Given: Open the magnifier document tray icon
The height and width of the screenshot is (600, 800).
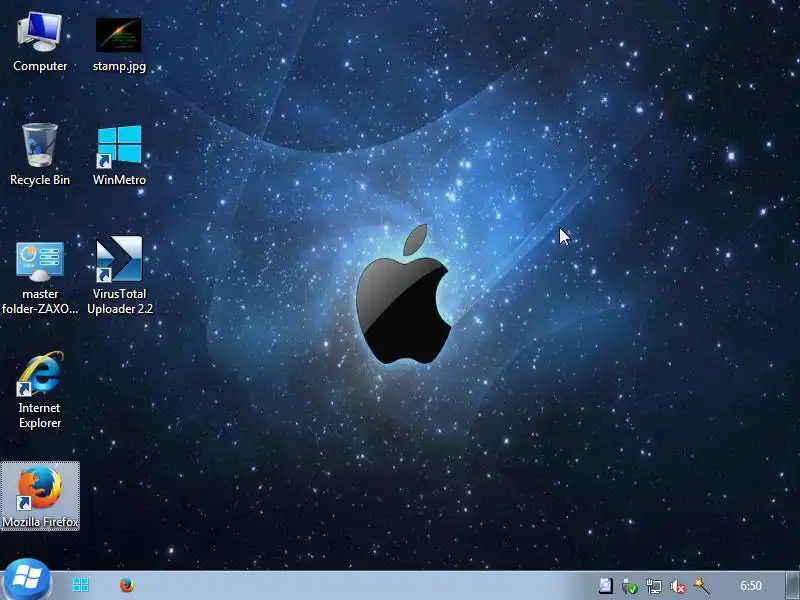Looking at the screenshot, I should pos(606,586).
